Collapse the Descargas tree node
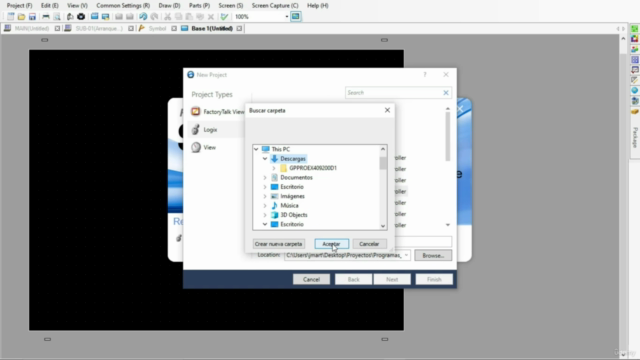The height and width of the screenshot is (360, 640). [x=265, y=159]
